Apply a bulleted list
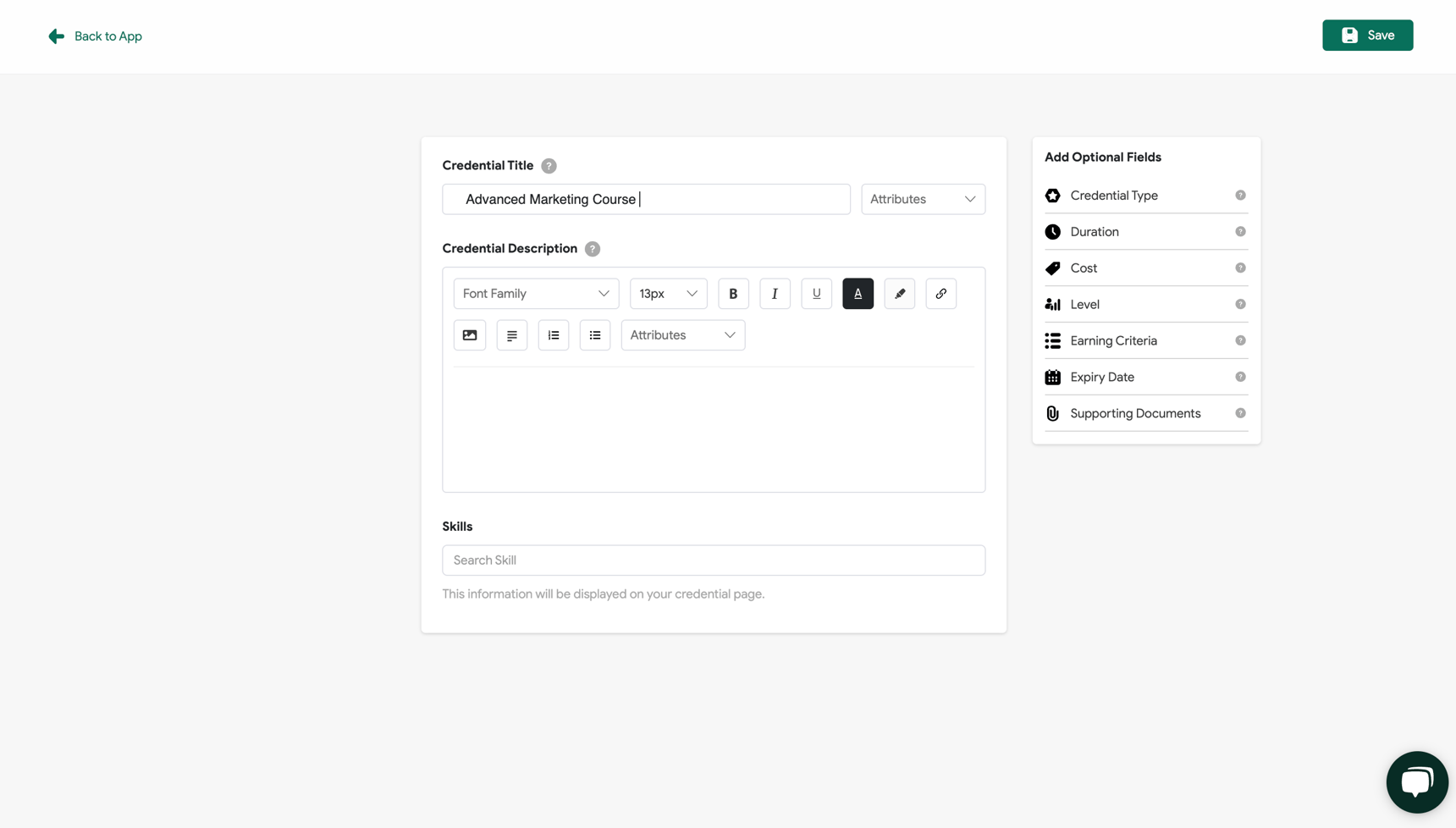 [595, 334]
